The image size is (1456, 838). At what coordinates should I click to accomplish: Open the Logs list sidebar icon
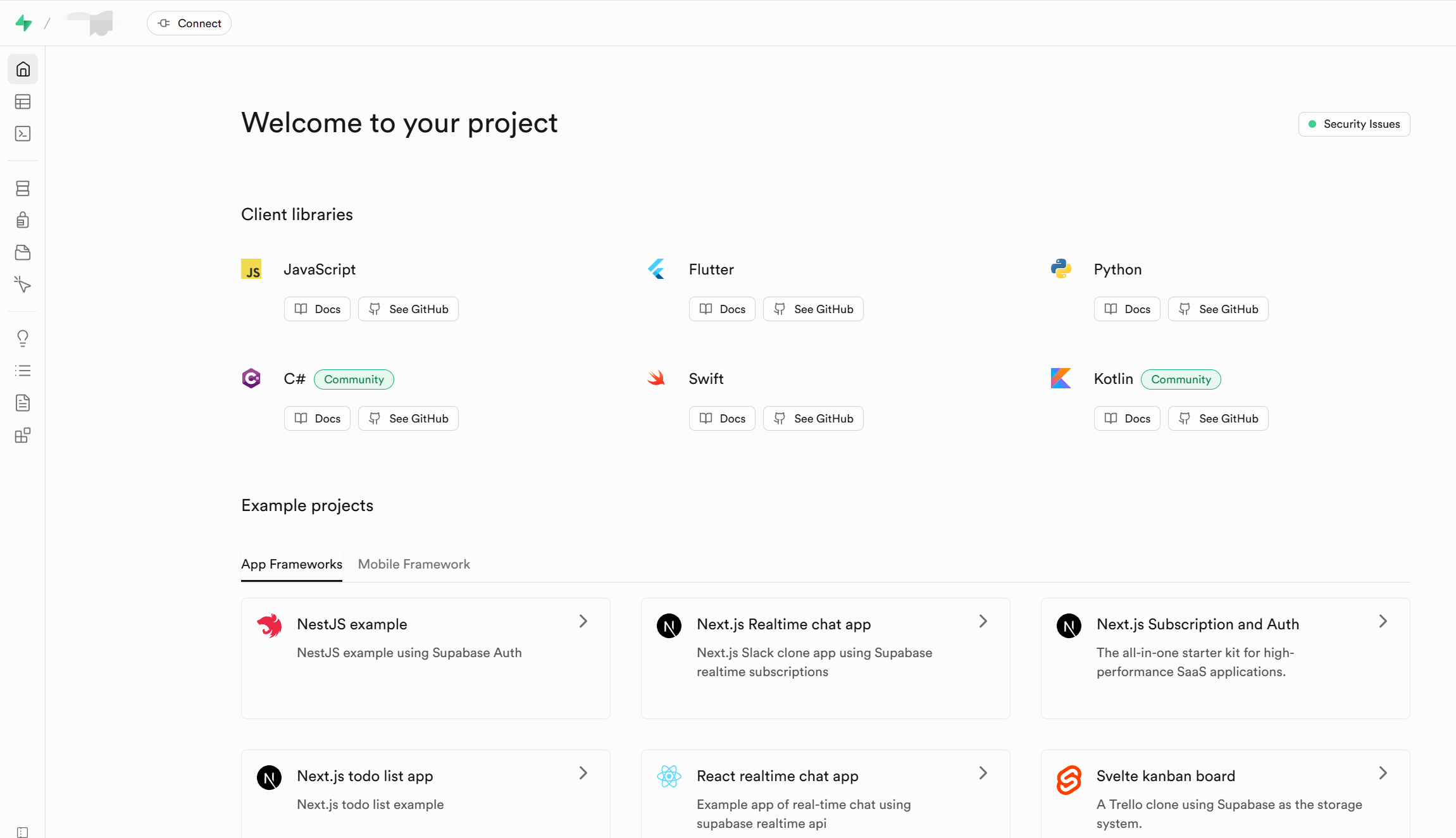(23, 371)
